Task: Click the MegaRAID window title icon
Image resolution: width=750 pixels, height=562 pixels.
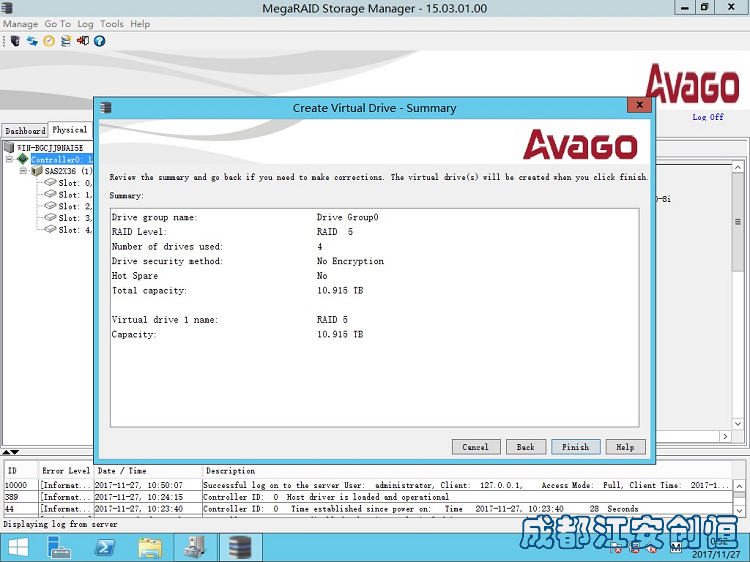Action: click(7, 8)
